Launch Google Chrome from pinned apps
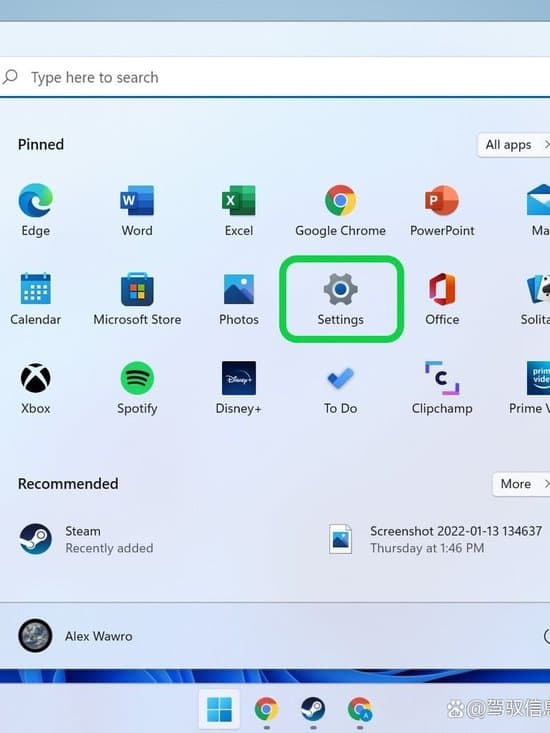Viewport: 550px width, 733px height. coord(340,210)
